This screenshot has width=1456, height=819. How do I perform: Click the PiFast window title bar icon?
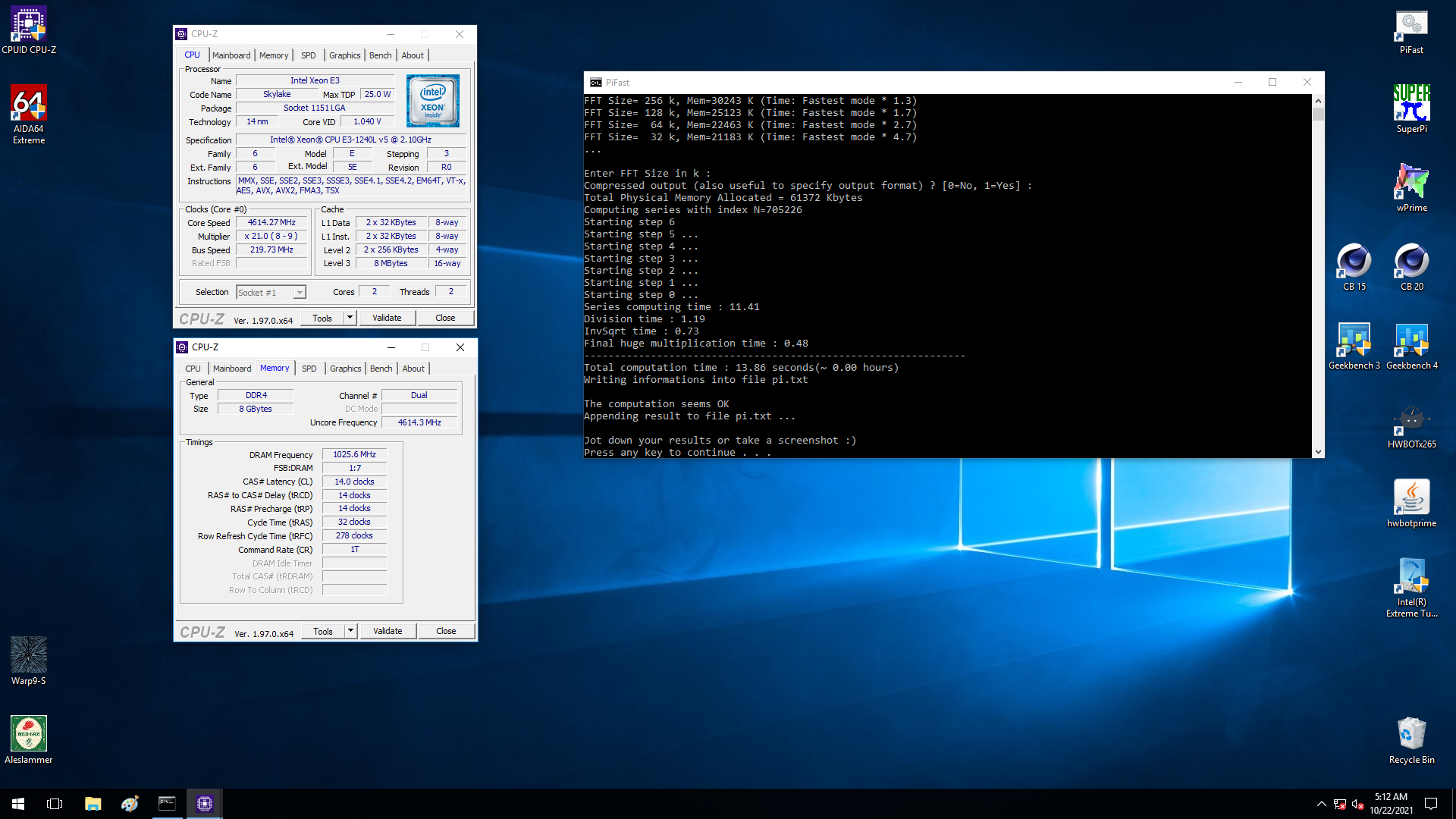[x=596, y=83]
